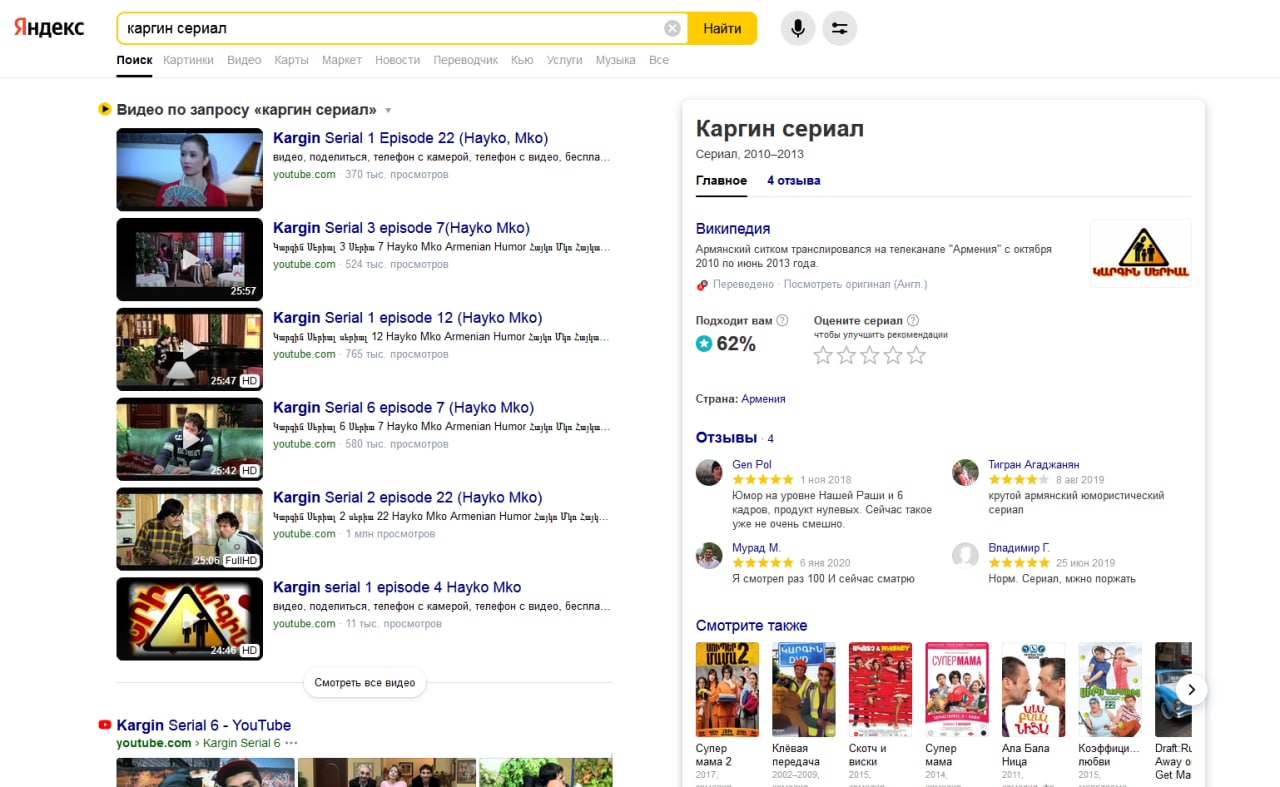Play the Serial 1 episode 12 thumbnail
Screen dimensions: 1280x787
pyautogui.click(x=190, y=349)
